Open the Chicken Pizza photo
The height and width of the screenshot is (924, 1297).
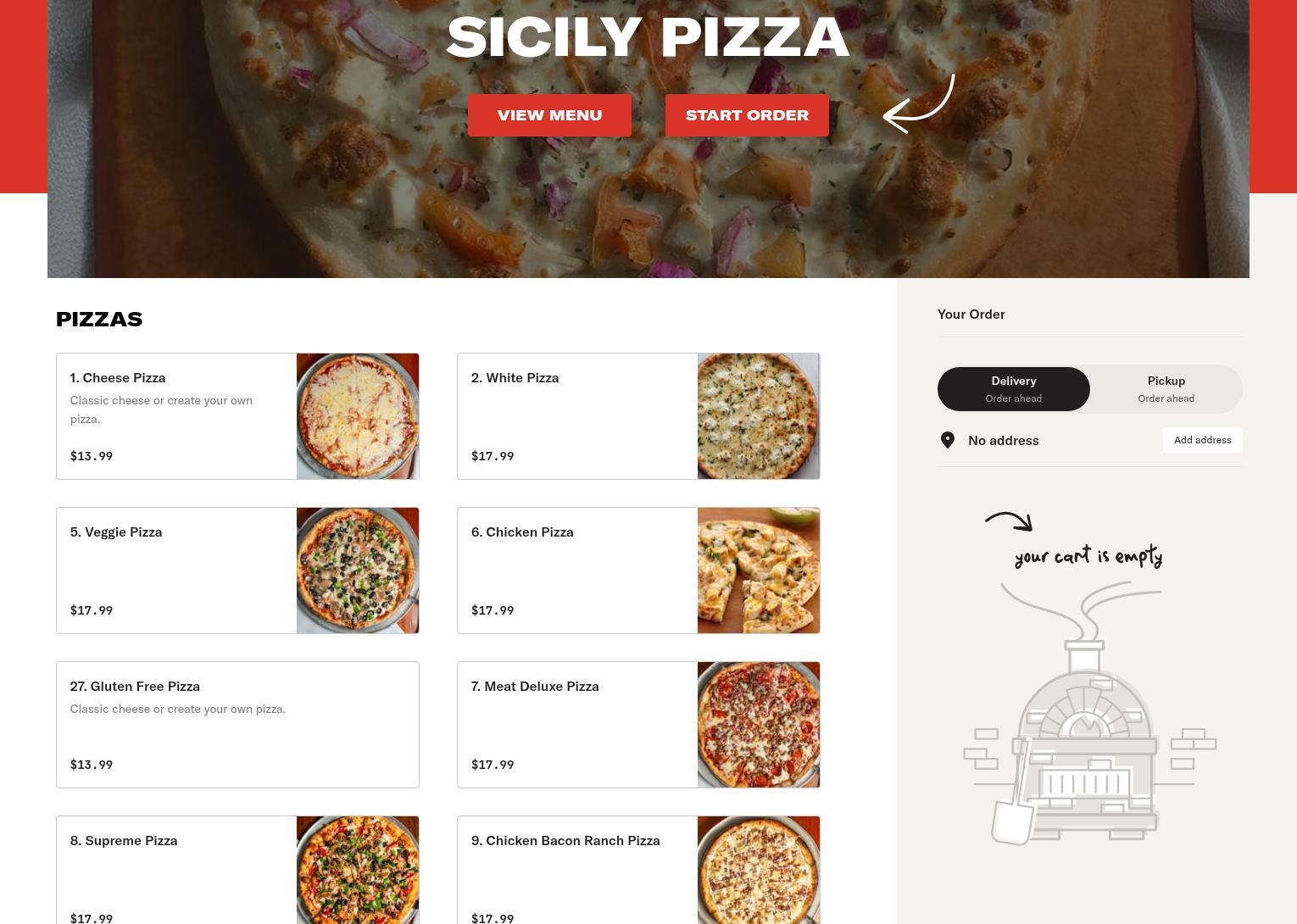click(759, 571)
